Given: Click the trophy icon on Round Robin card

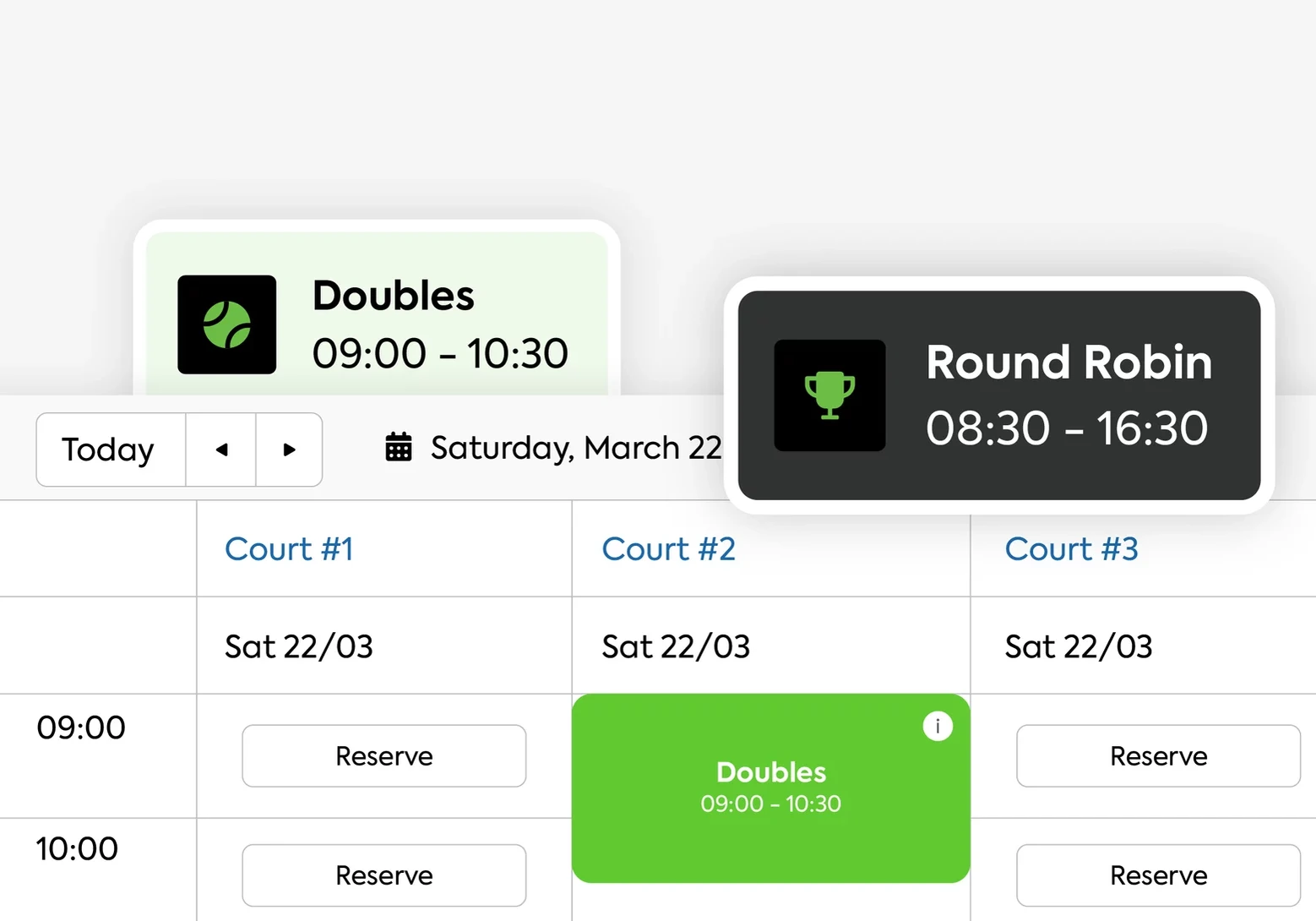Looking at the screenshot, I should tap(829, 395).
